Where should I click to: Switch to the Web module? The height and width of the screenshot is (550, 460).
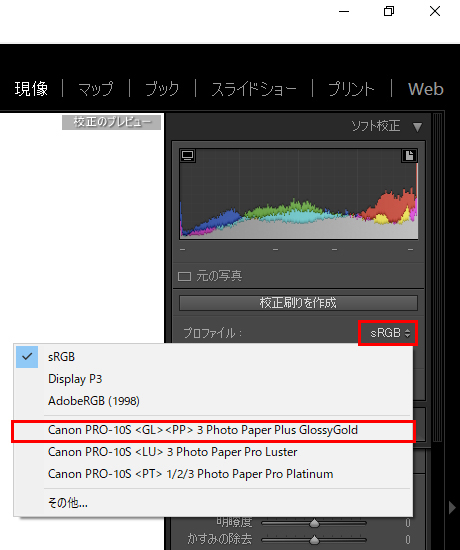tap(426, 89)
